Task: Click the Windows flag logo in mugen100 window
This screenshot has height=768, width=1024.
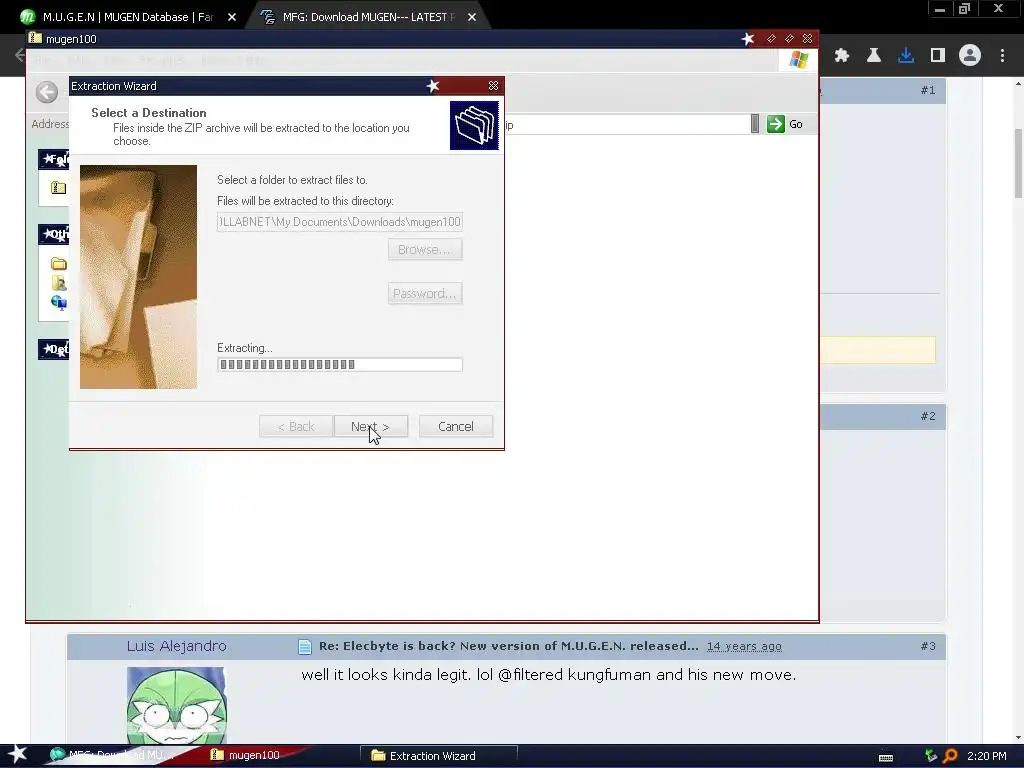Action: tap(798, 60)
